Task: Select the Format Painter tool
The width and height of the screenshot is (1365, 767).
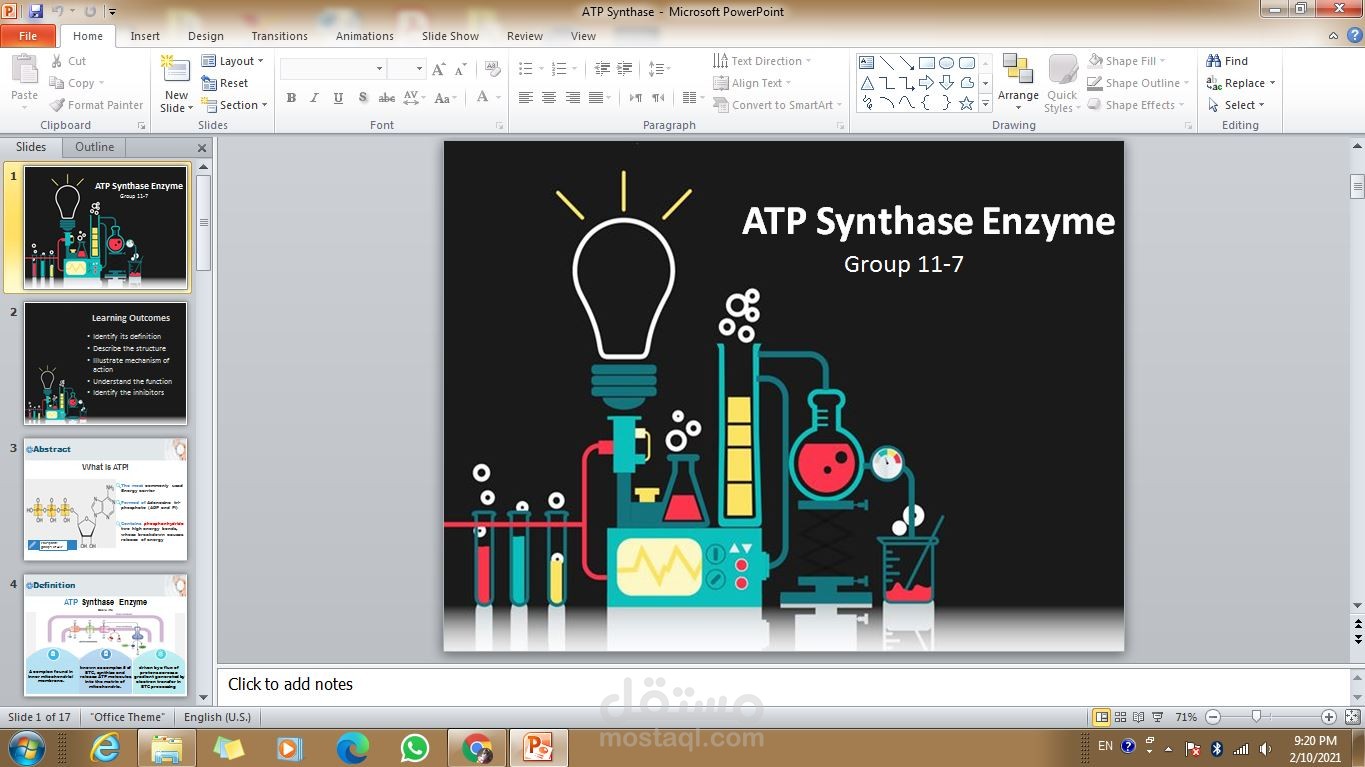Action: [97, 105]
